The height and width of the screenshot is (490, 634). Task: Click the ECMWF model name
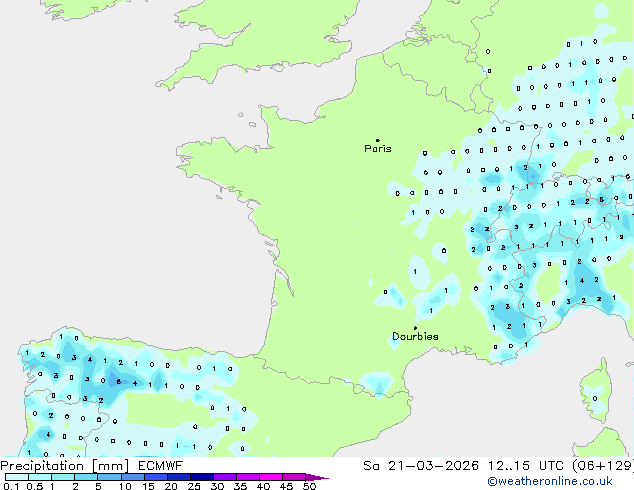[x=161, y=466]
